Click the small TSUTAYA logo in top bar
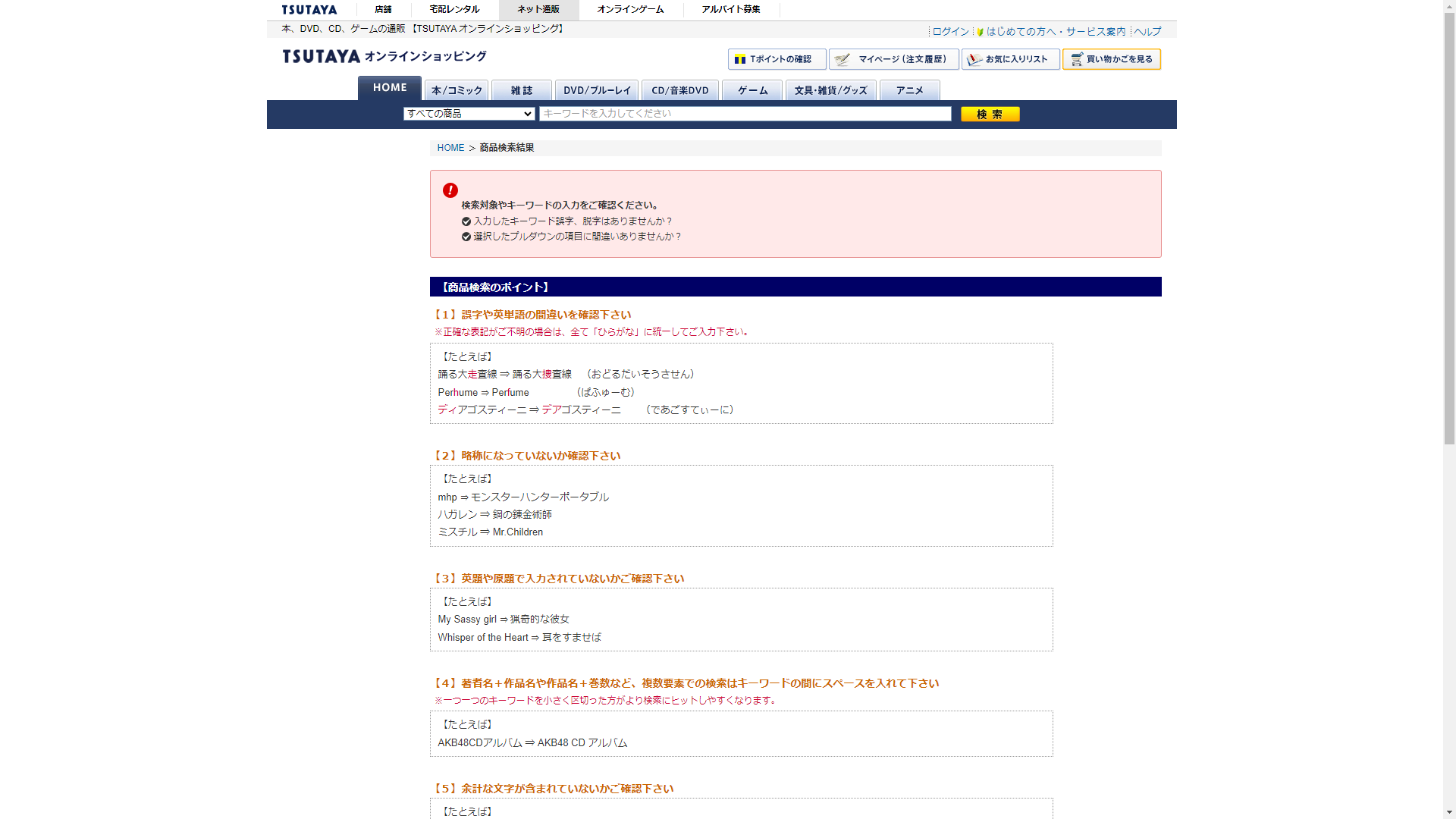Screen dimensions: 1456x819 [309, 10]
